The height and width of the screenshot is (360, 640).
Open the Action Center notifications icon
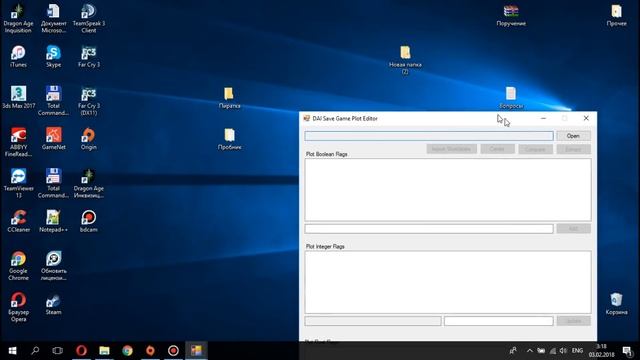(627, 351)
